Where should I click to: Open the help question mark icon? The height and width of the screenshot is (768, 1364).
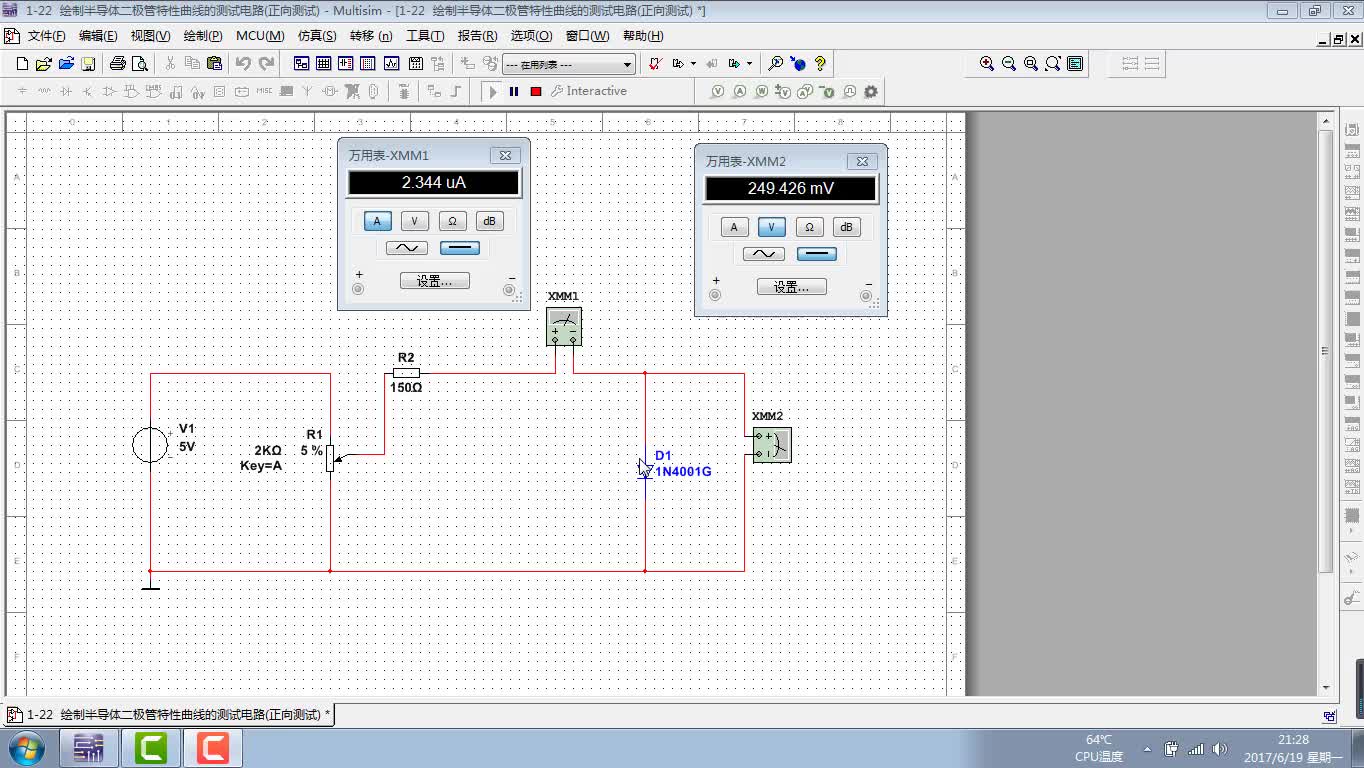point(820,63)
